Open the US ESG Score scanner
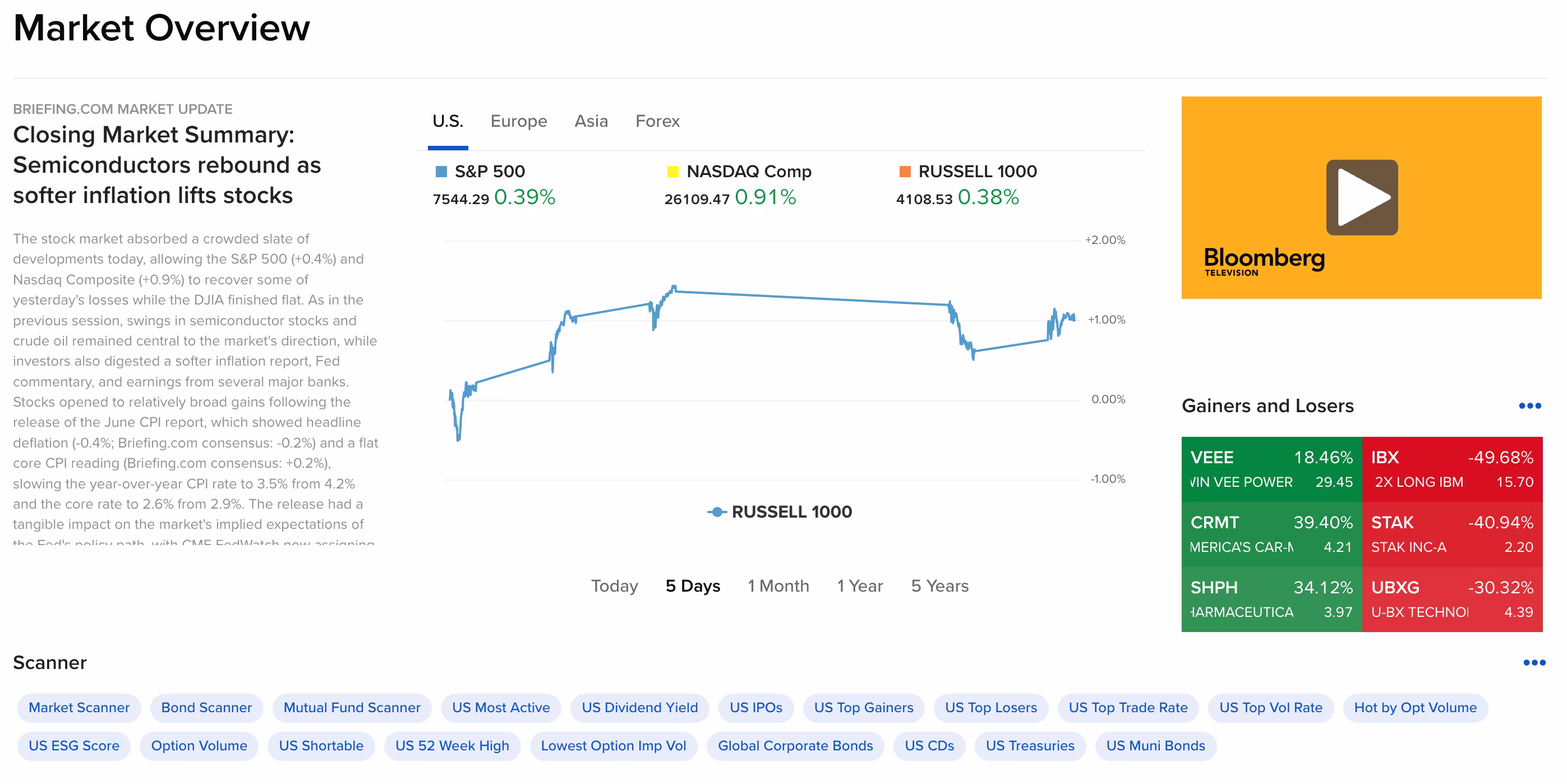This screenshot has height=784, width=1567. click(73, 746)
